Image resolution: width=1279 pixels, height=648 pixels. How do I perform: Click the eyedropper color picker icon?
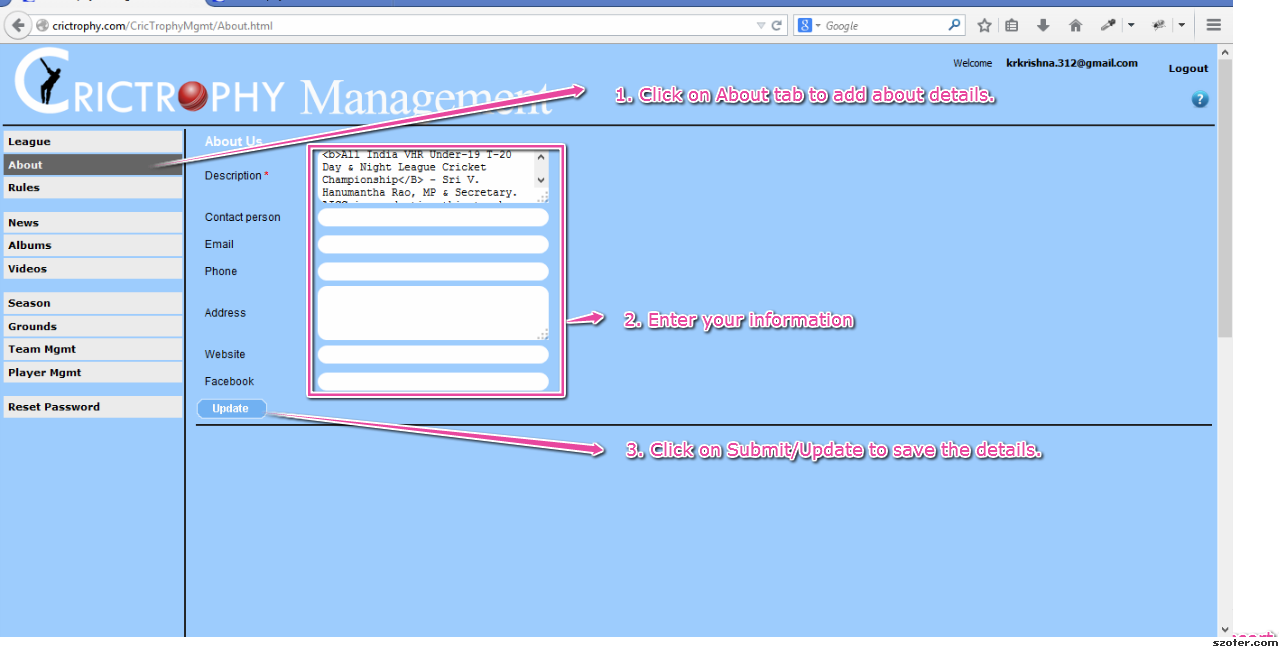pos(1108,26)
